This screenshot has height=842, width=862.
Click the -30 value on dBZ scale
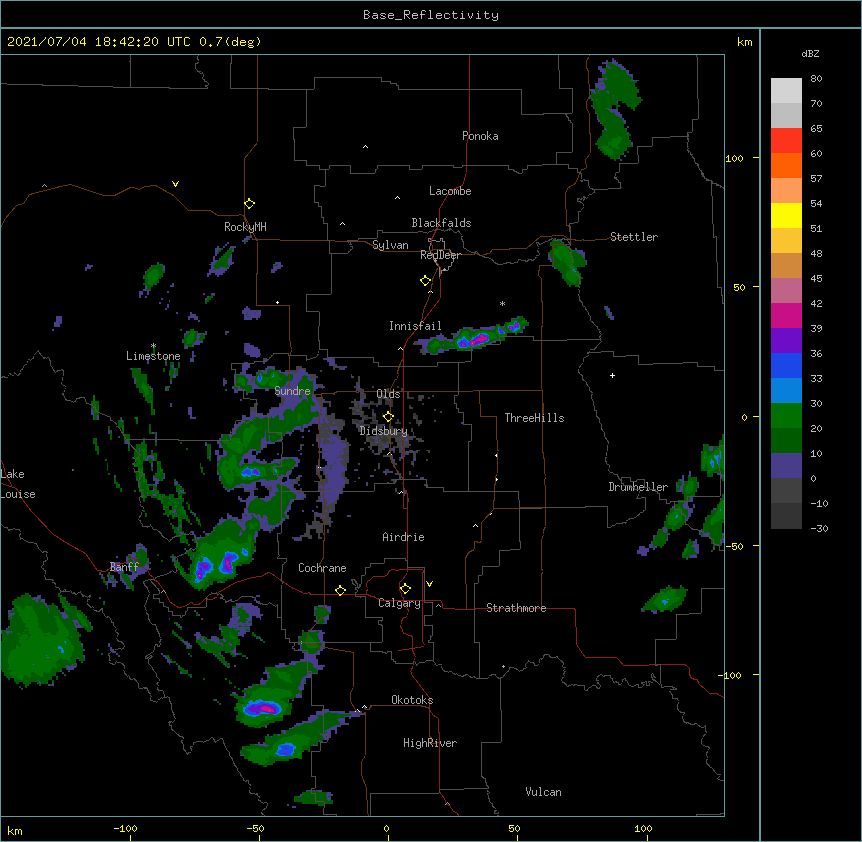[x=819, y=528]
